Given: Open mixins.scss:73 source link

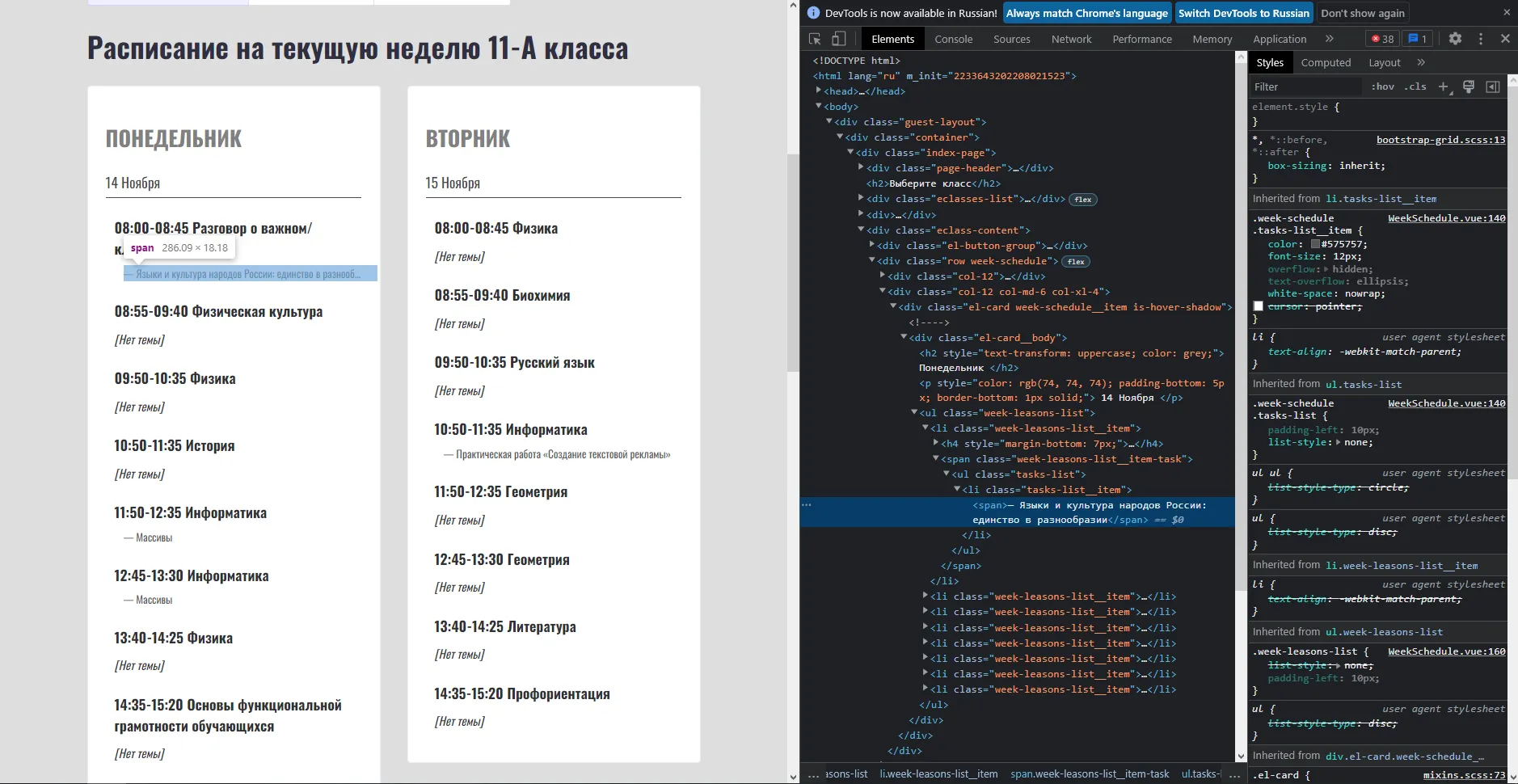Looking at the screenshot, I should (1465, 775).
